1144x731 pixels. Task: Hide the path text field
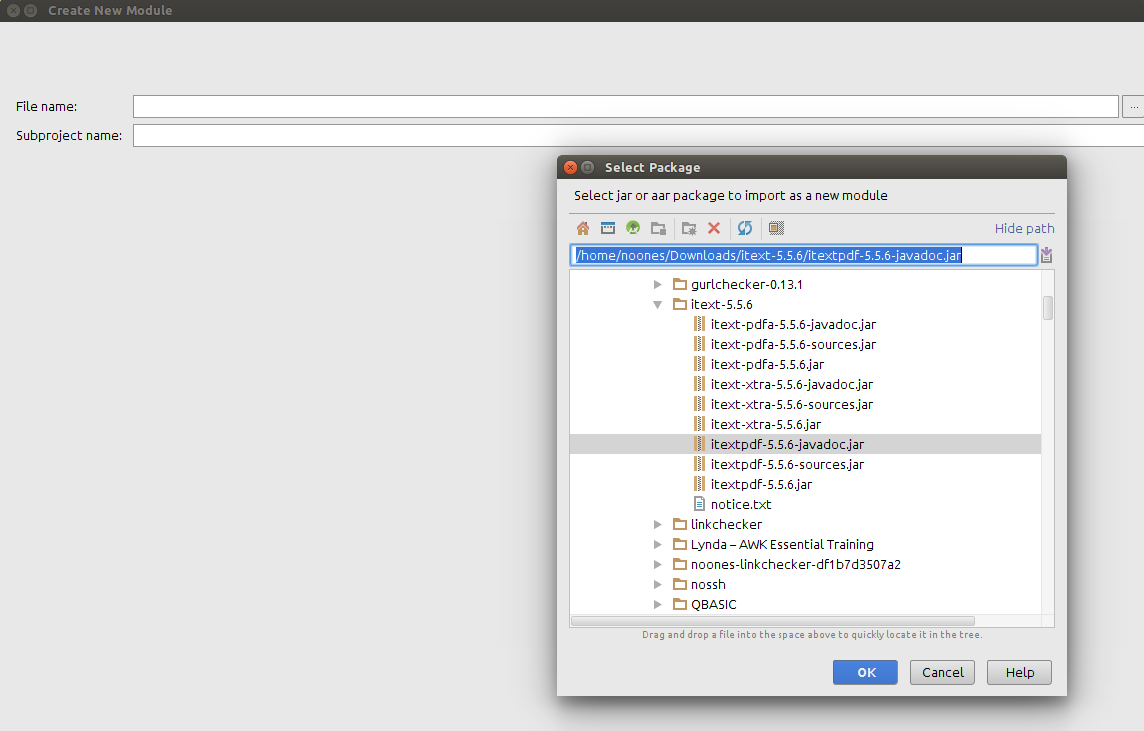point(1024,228)
